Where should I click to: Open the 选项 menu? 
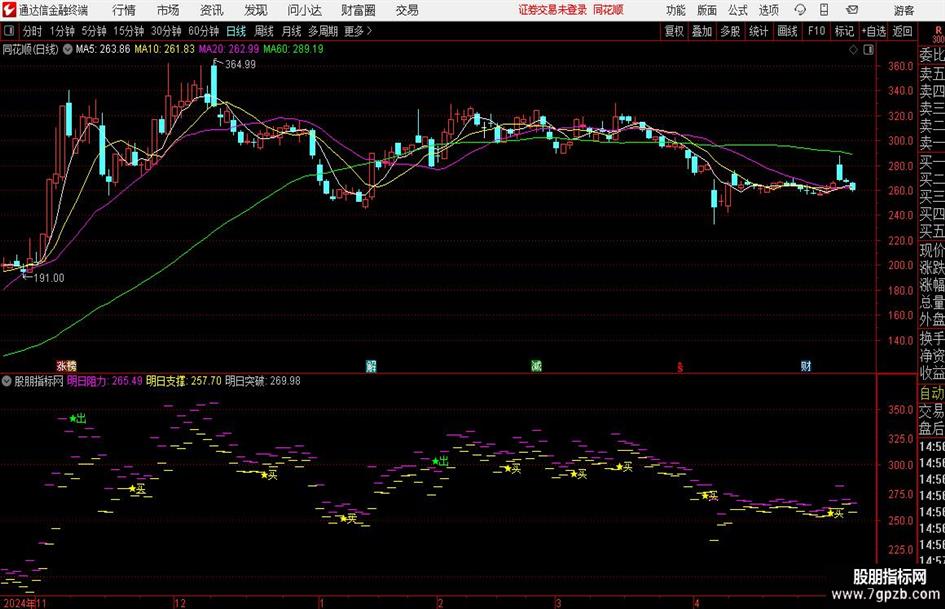coord(768,10)
